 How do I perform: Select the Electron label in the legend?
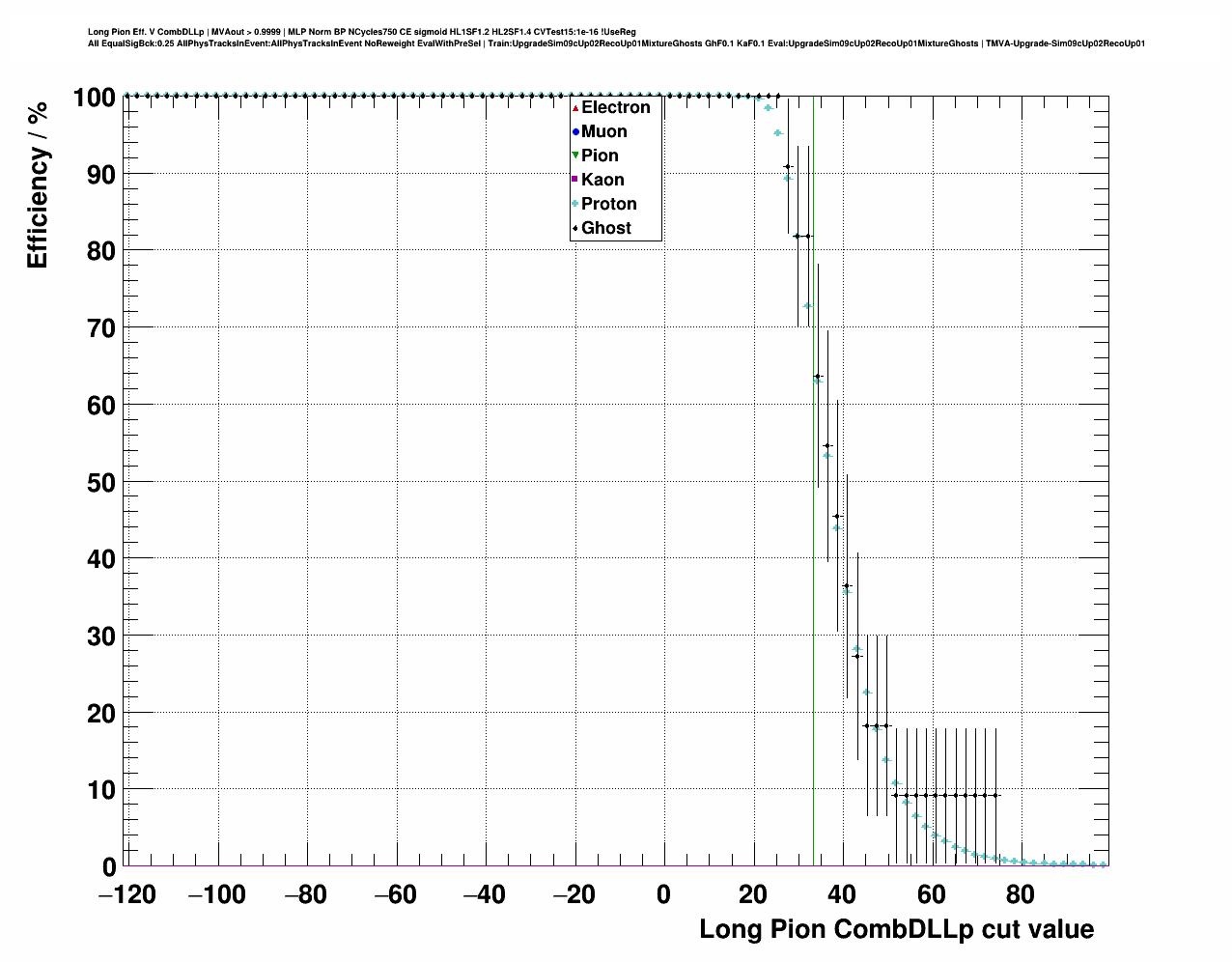point(615,108)
